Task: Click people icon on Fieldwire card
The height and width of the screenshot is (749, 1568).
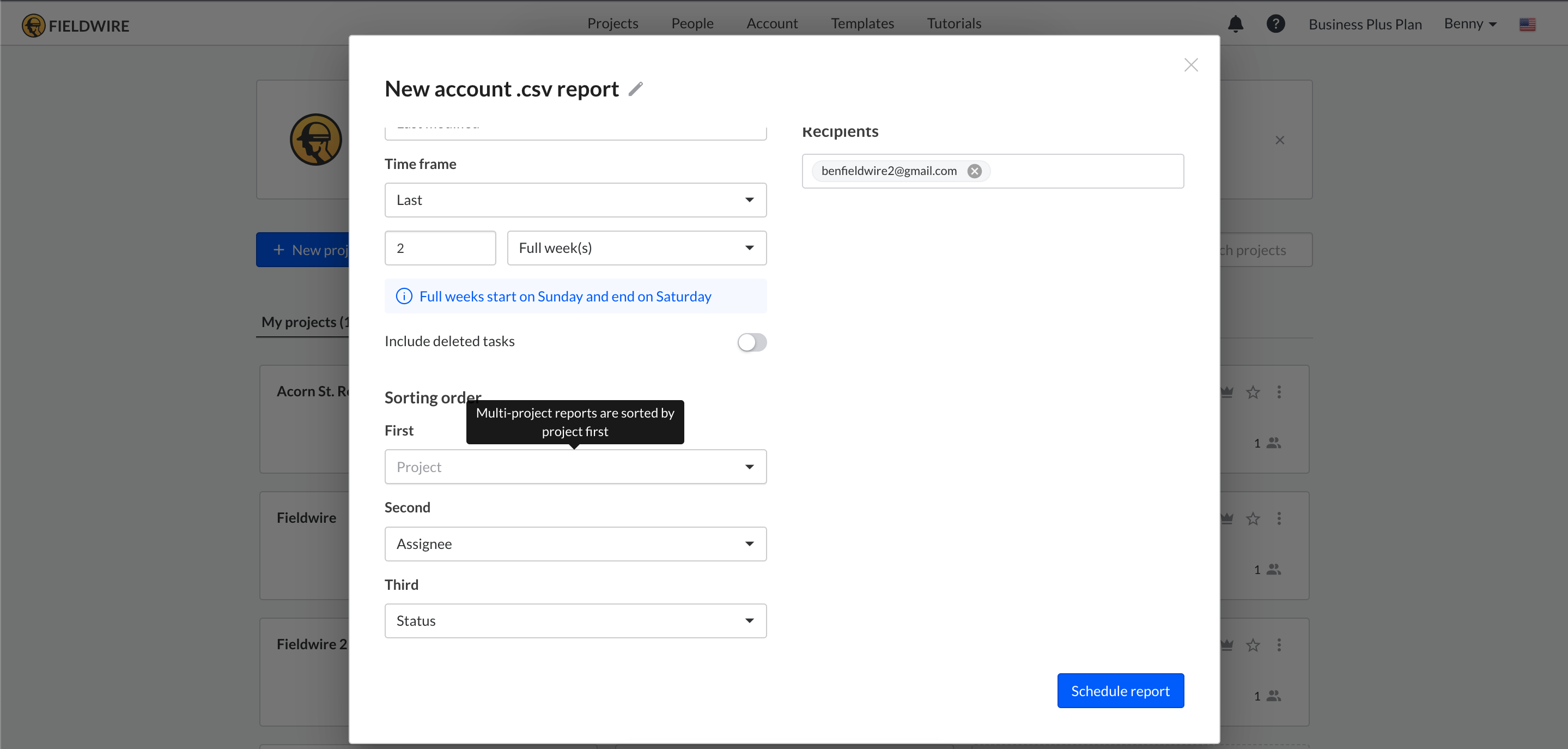Action: [1273, 569]
